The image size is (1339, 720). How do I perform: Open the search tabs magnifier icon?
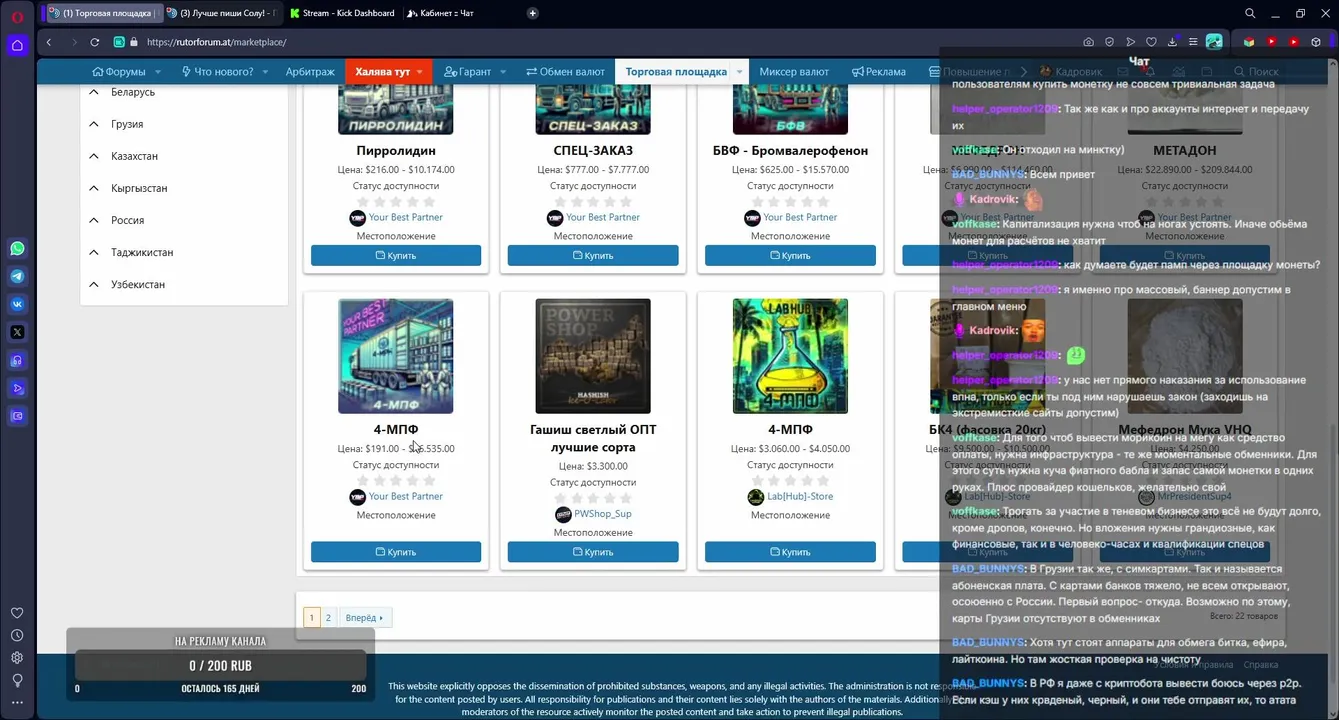point(1250,13)
